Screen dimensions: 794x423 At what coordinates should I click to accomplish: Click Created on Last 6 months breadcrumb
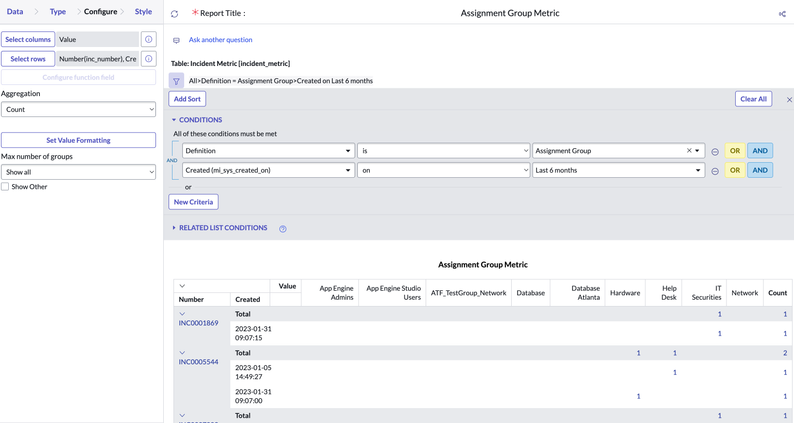pos(335,81)
